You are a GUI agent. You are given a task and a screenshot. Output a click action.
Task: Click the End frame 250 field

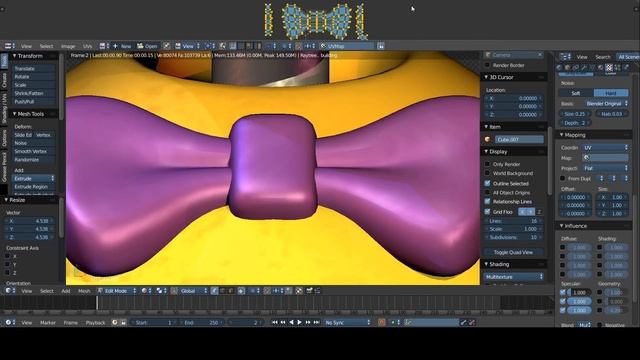202,322
